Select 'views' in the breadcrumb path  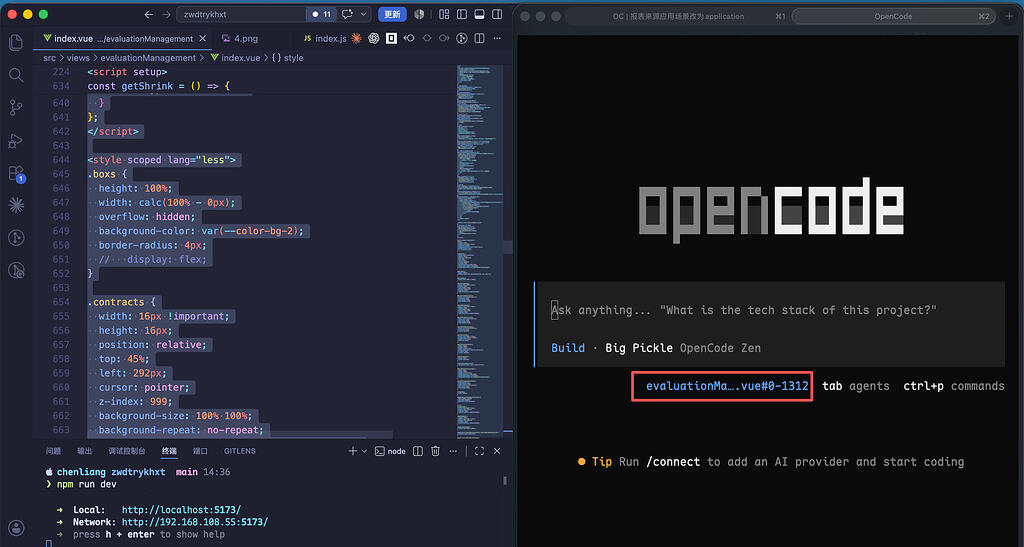tap(78, 57)
